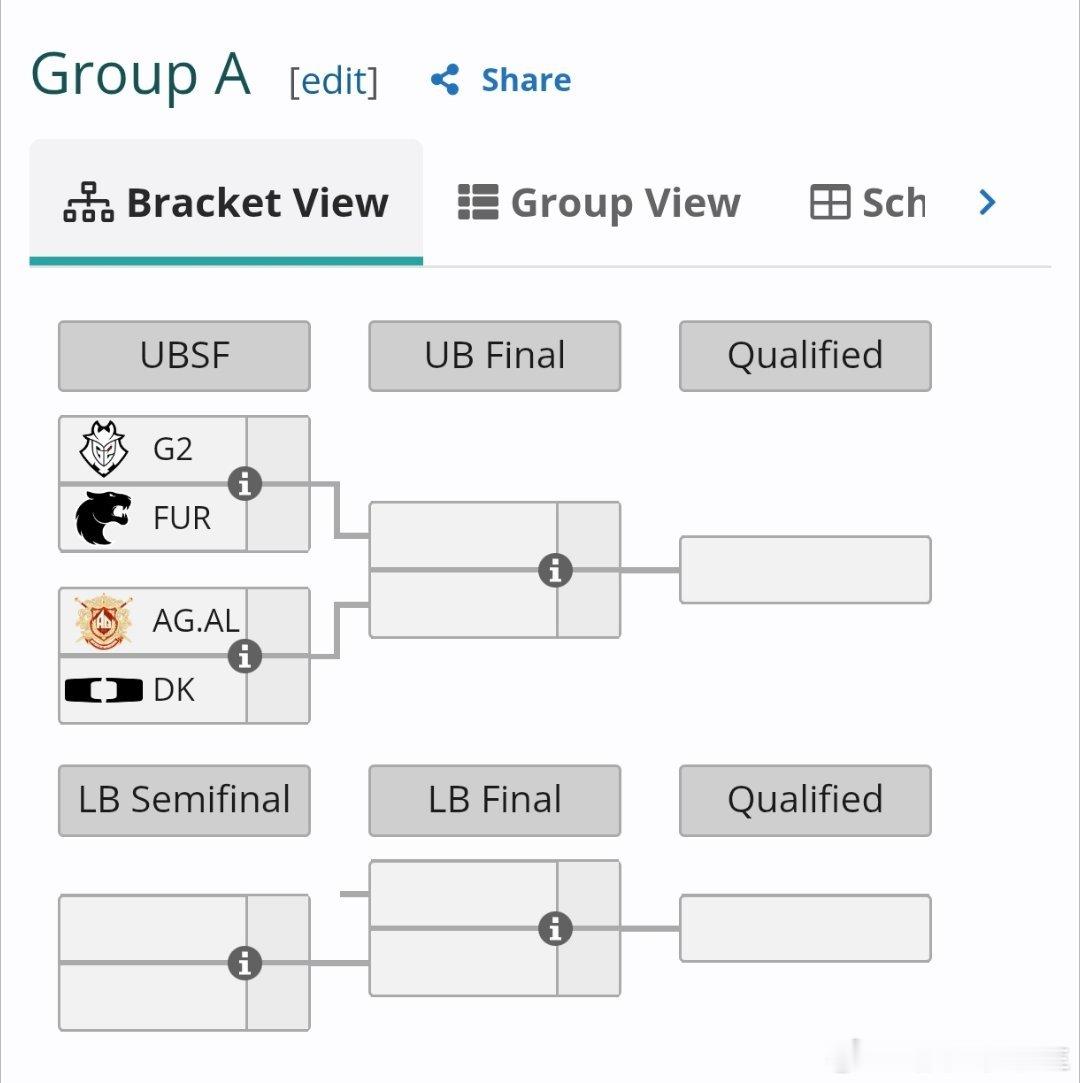Viewport: 1080px width, 1083px height.
Task: Click the DK team logo
Action: pos(104,690)
